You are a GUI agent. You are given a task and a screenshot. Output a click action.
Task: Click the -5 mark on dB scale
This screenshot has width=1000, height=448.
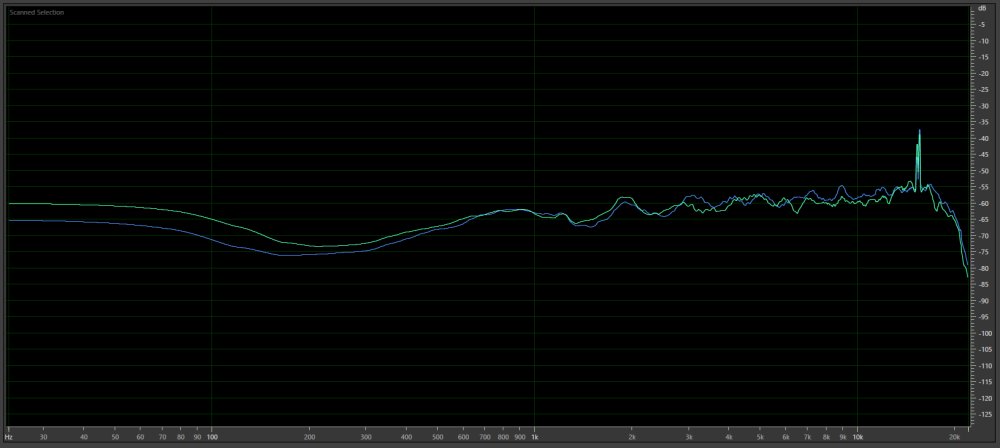click(x=985, y=24)
